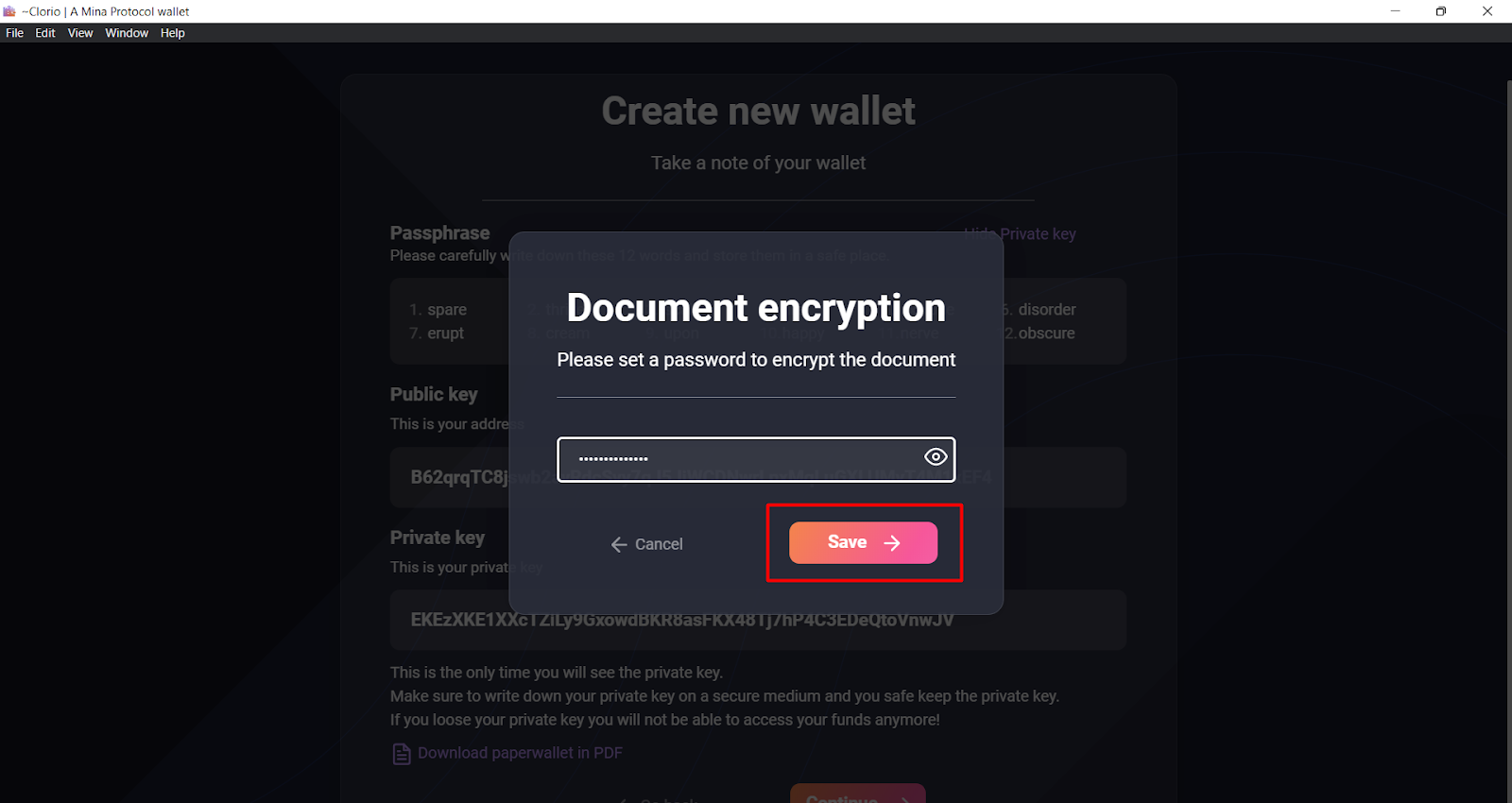Click the vertical scrollbar on the right
The height and width of the screenshot is (803, 1512).
pos(1508,440)
